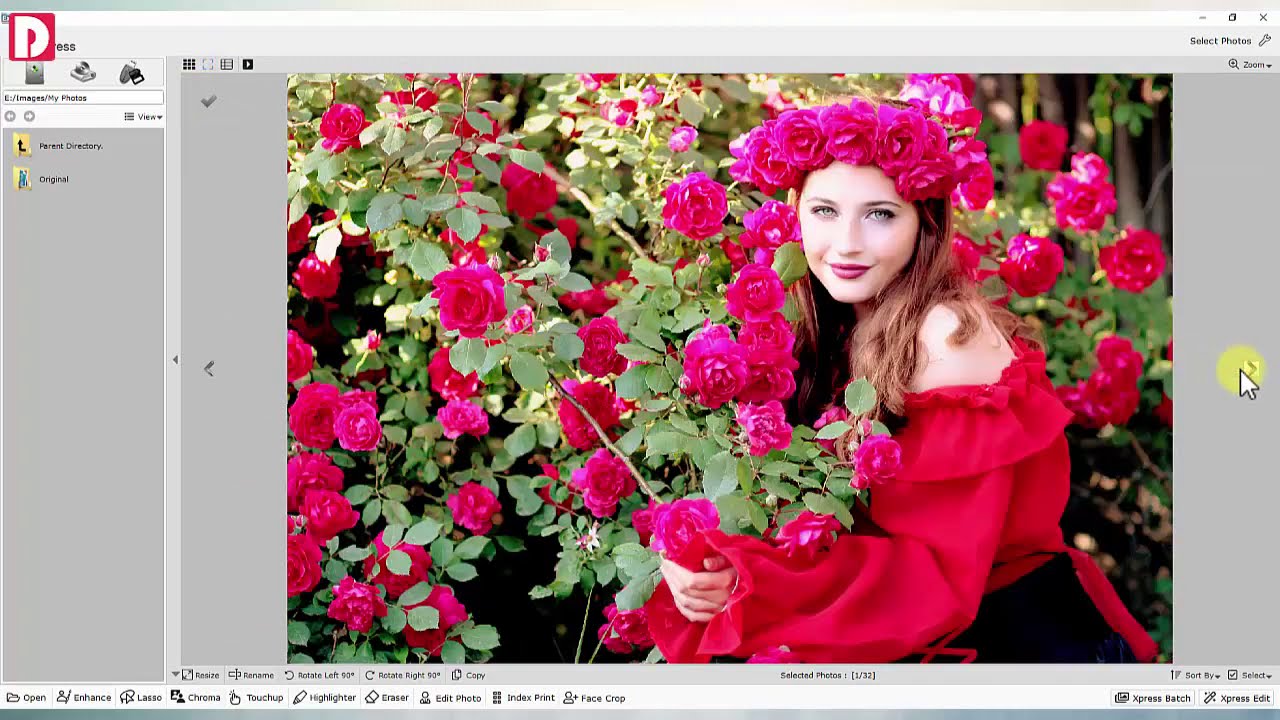Go back in folder history
Image resolution: width=1280 pixels, height=720 pixels.
point(10,117)
